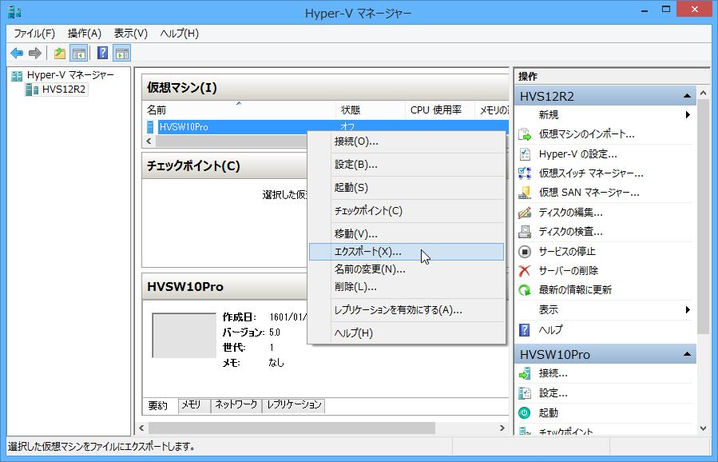Click the green 最新の情報に更新 refresh icon
Screen dimensions: 718x462
525,290
